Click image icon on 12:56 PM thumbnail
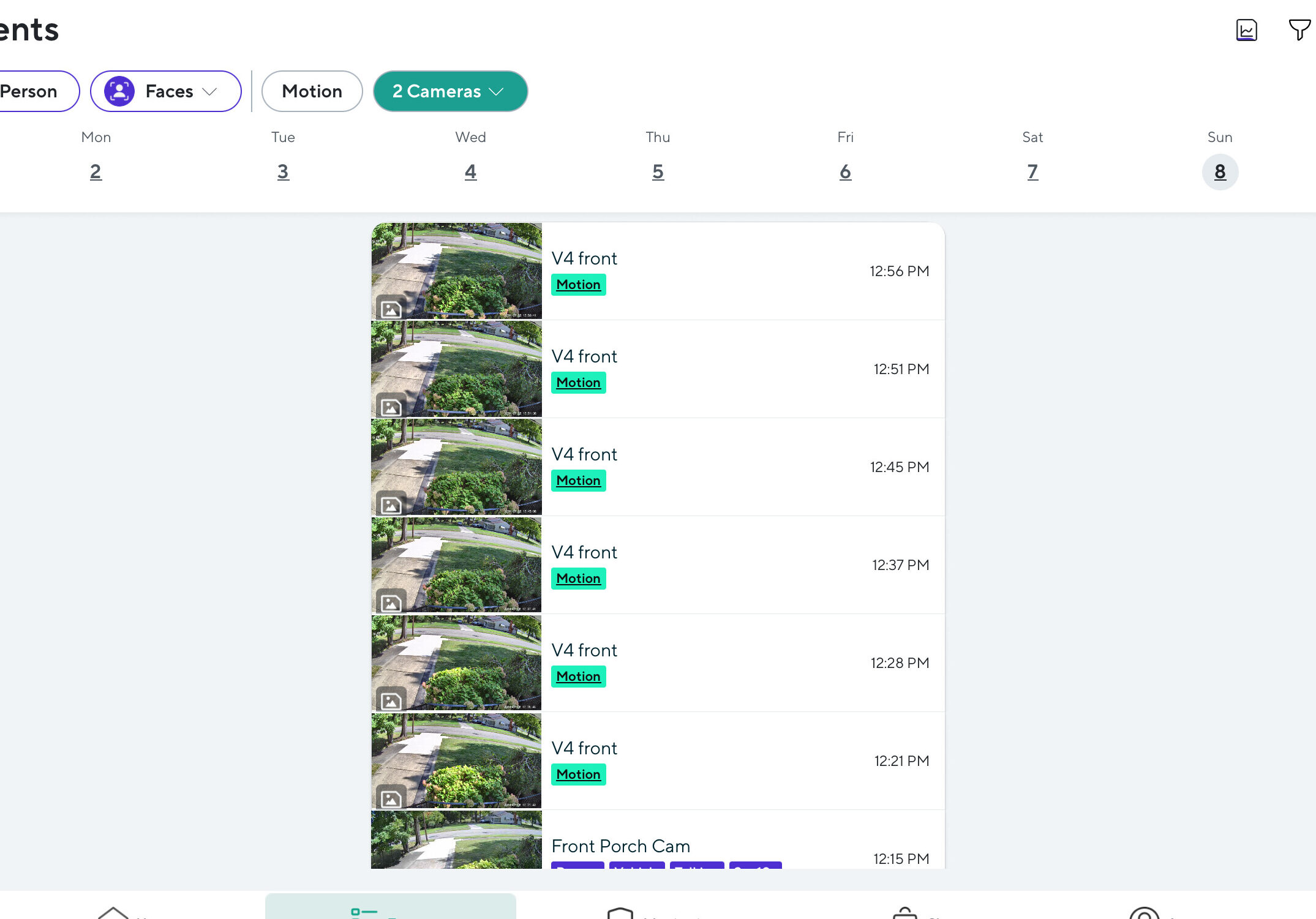This screenshot has height=919, width=1316. 391,309
